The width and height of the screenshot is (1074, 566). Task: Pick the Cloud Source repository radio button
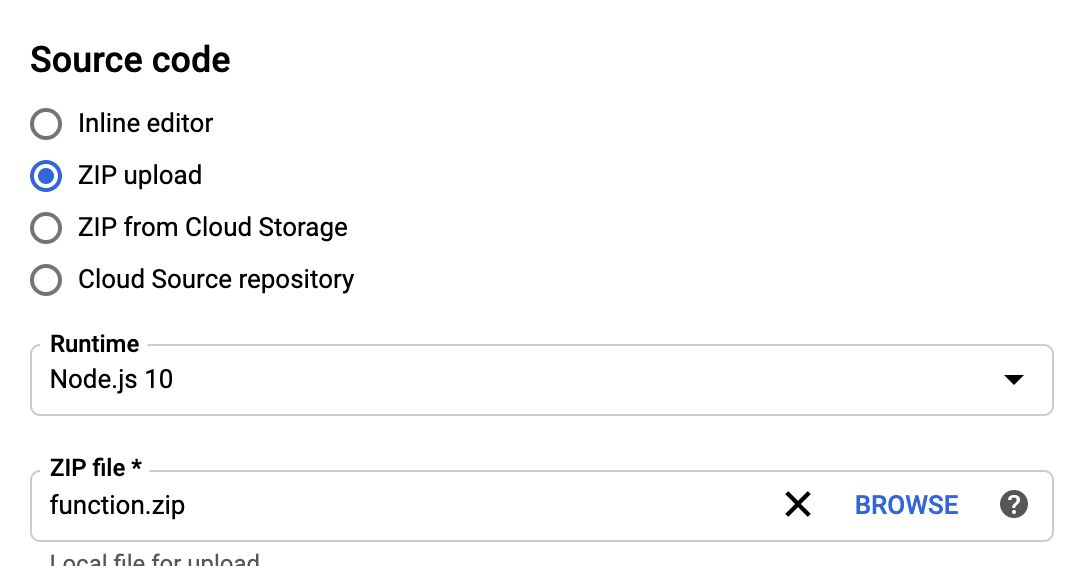coord(46,280)
